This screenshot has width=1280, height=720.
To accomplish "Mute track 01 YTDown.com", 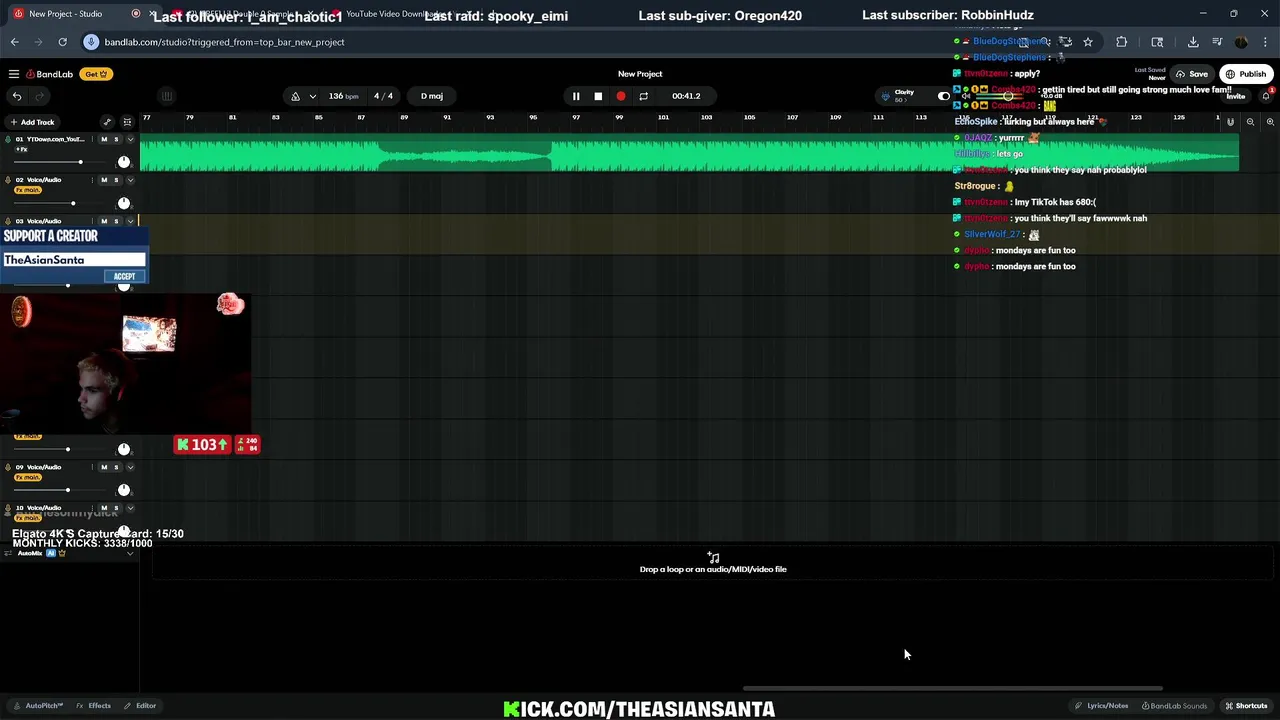I will (x=104, y=139).
